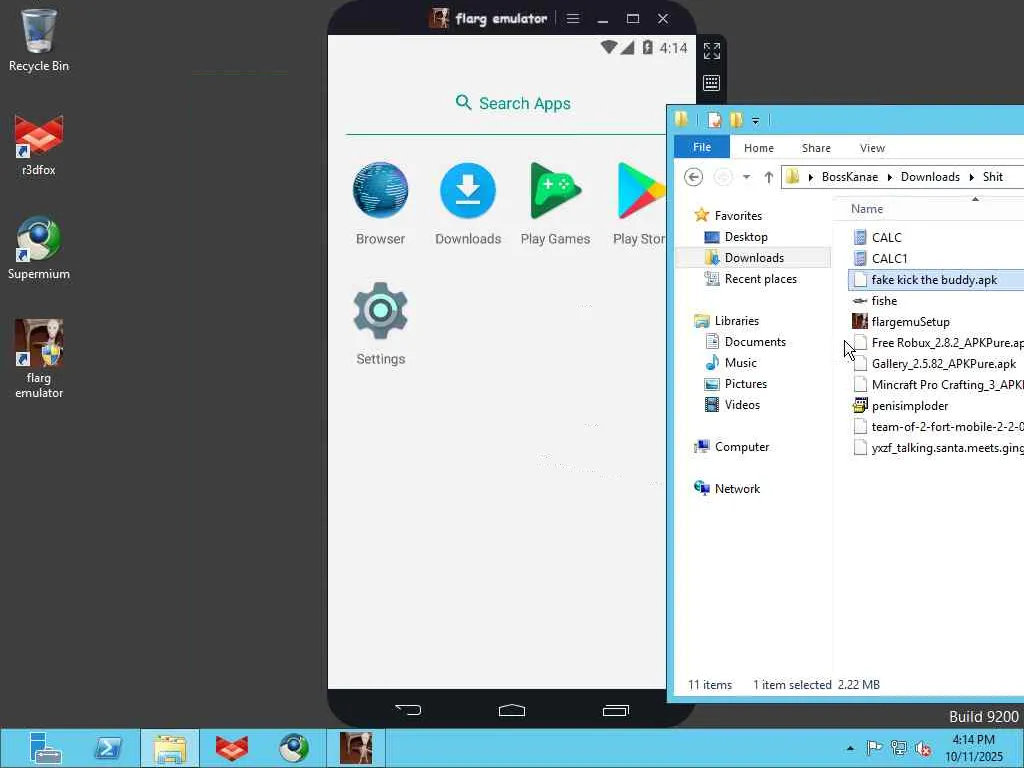The height and width of the screenshot is (768, 1024).
Task: Click BossKanae in the address path
Action: (x=850, y=177)
